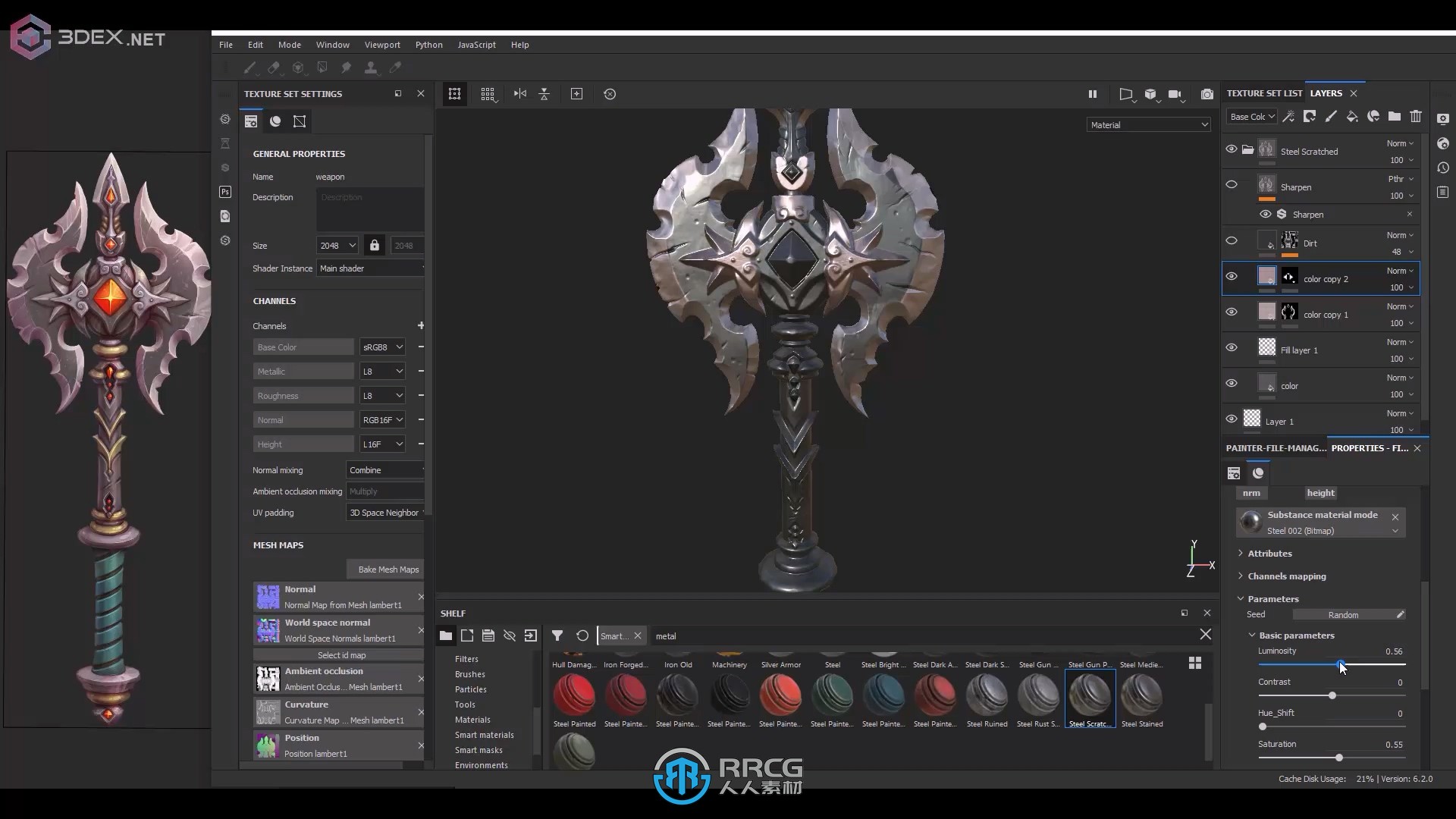Click the Add new channel icon
This screenshot has width=1456, height=819.
(x=421, y=326)
